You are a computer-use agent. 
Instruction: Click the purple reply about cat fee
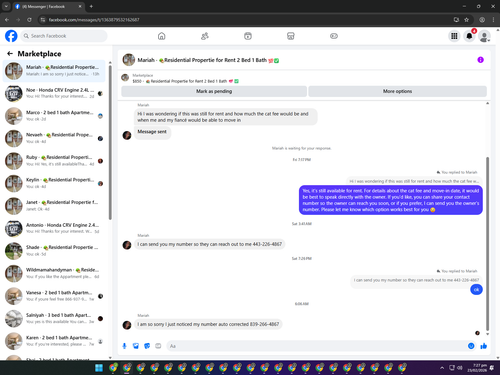(x=391, y=200)
